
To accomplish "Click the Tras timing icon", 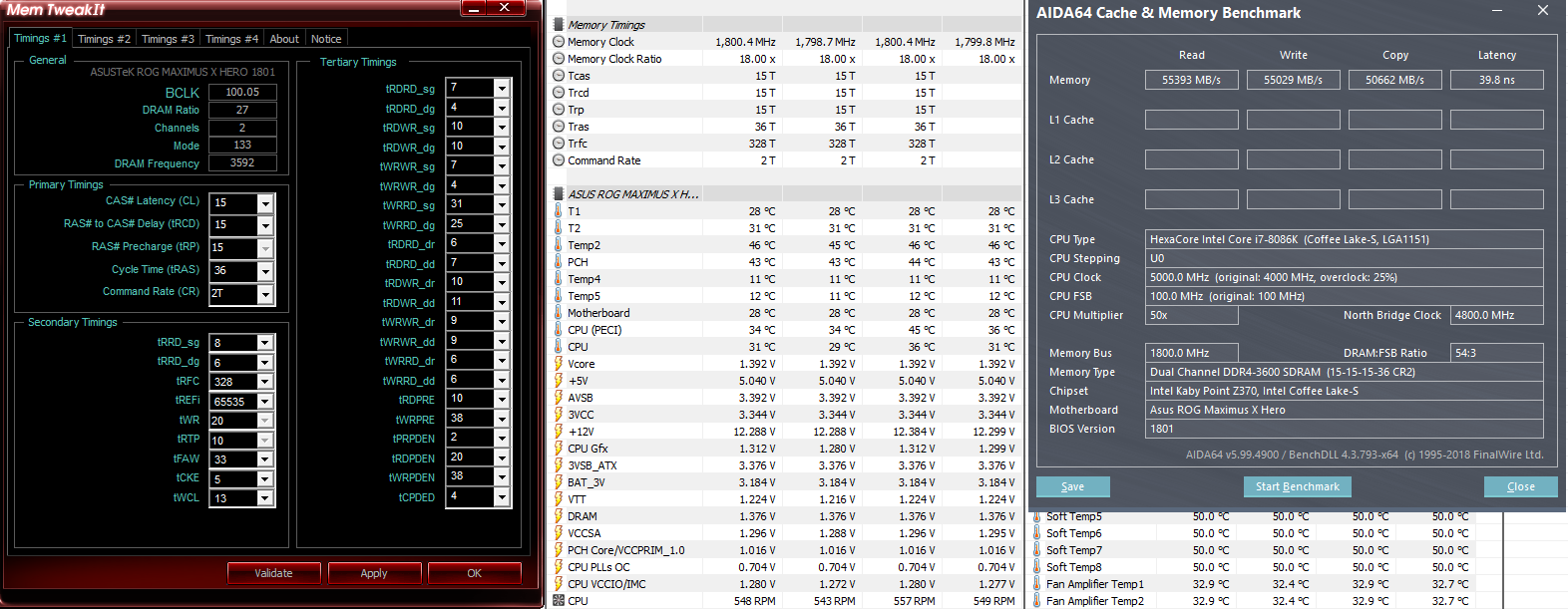I will [x=559, y=127].
